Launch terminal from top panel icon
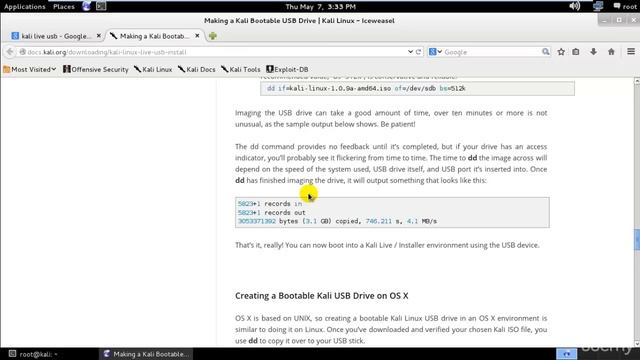 click(101, 6)
